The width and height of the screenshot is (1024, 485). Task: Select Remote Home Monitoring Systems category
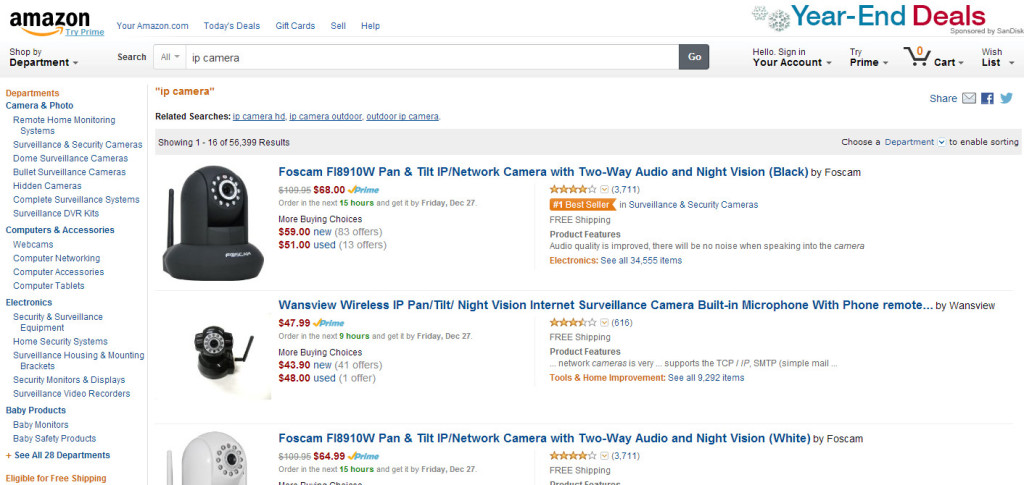(64, 125)
